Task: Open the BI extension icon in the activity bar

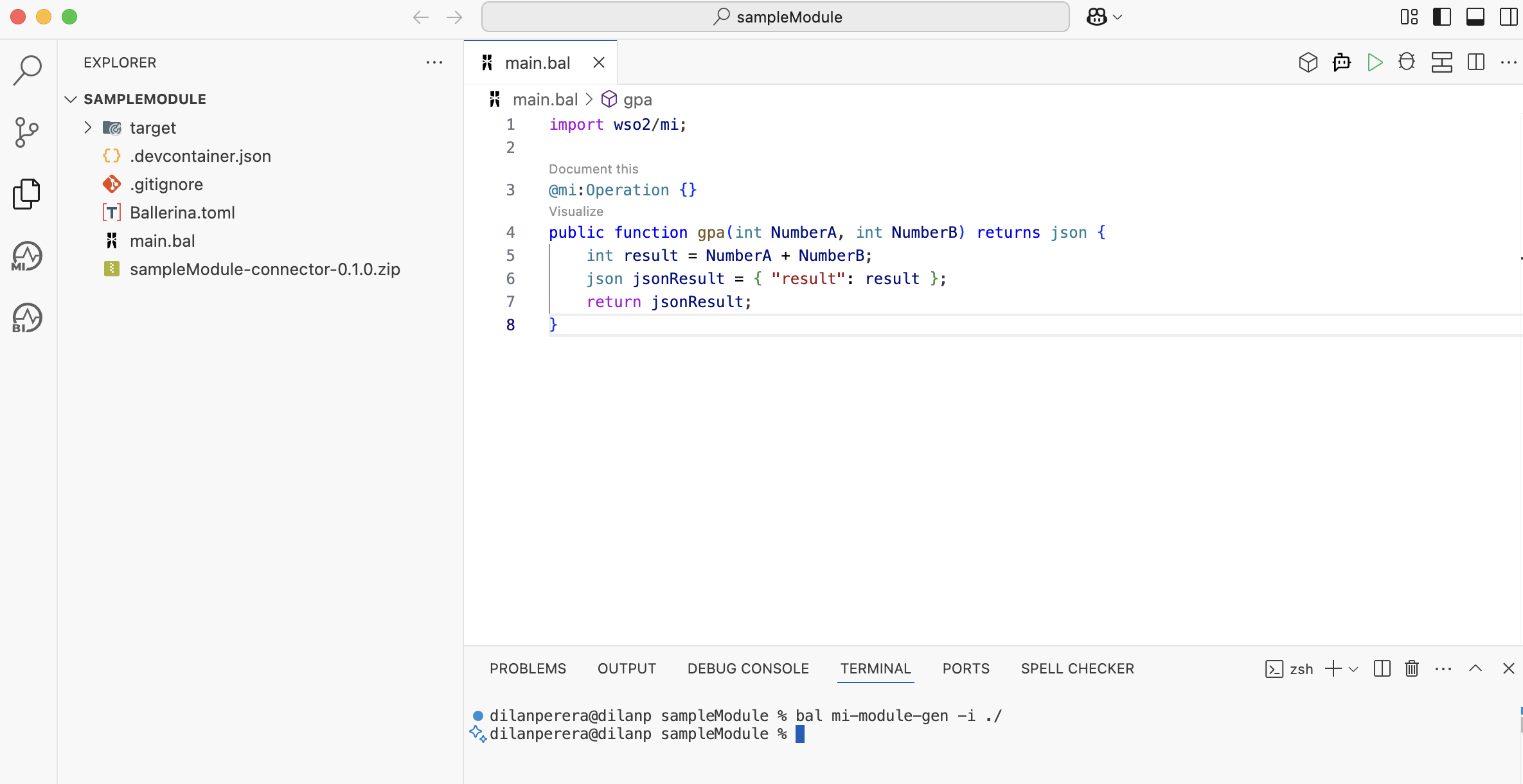Action: (x=26, y=317)
